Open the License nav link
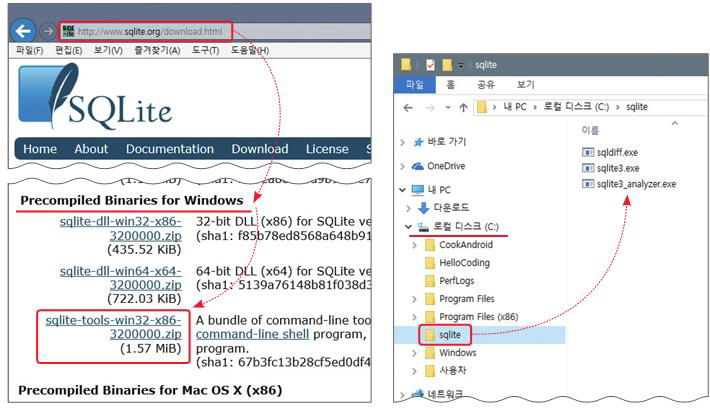Screen dimensions: 710x416 [327, 149]
